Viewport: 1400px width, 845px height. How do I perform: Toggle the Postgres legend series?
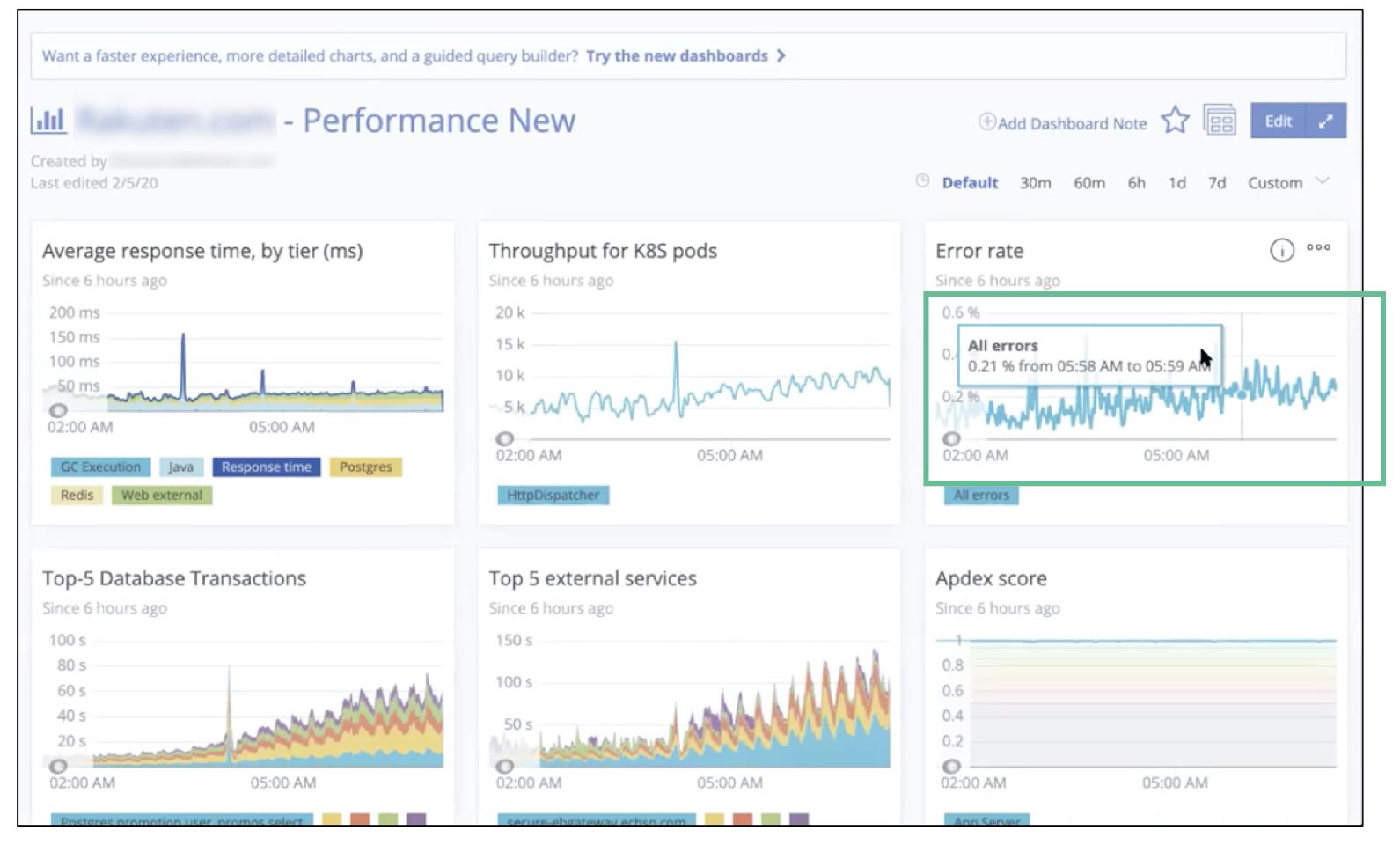pyautogui.click(x=365, y=467)
